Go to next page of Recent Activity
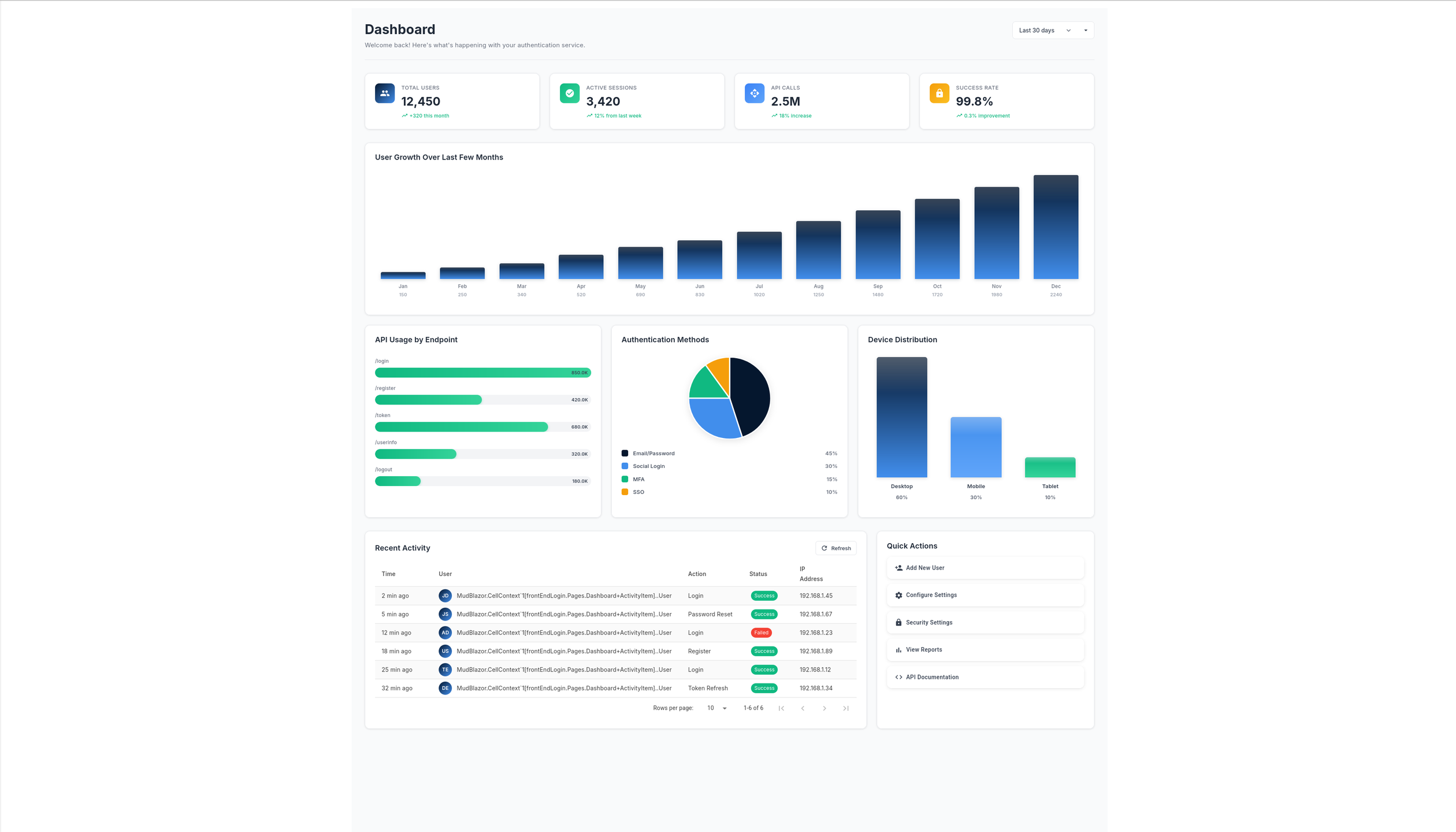This screenshot has width=1456, height=832. click(x=824, y=707)
